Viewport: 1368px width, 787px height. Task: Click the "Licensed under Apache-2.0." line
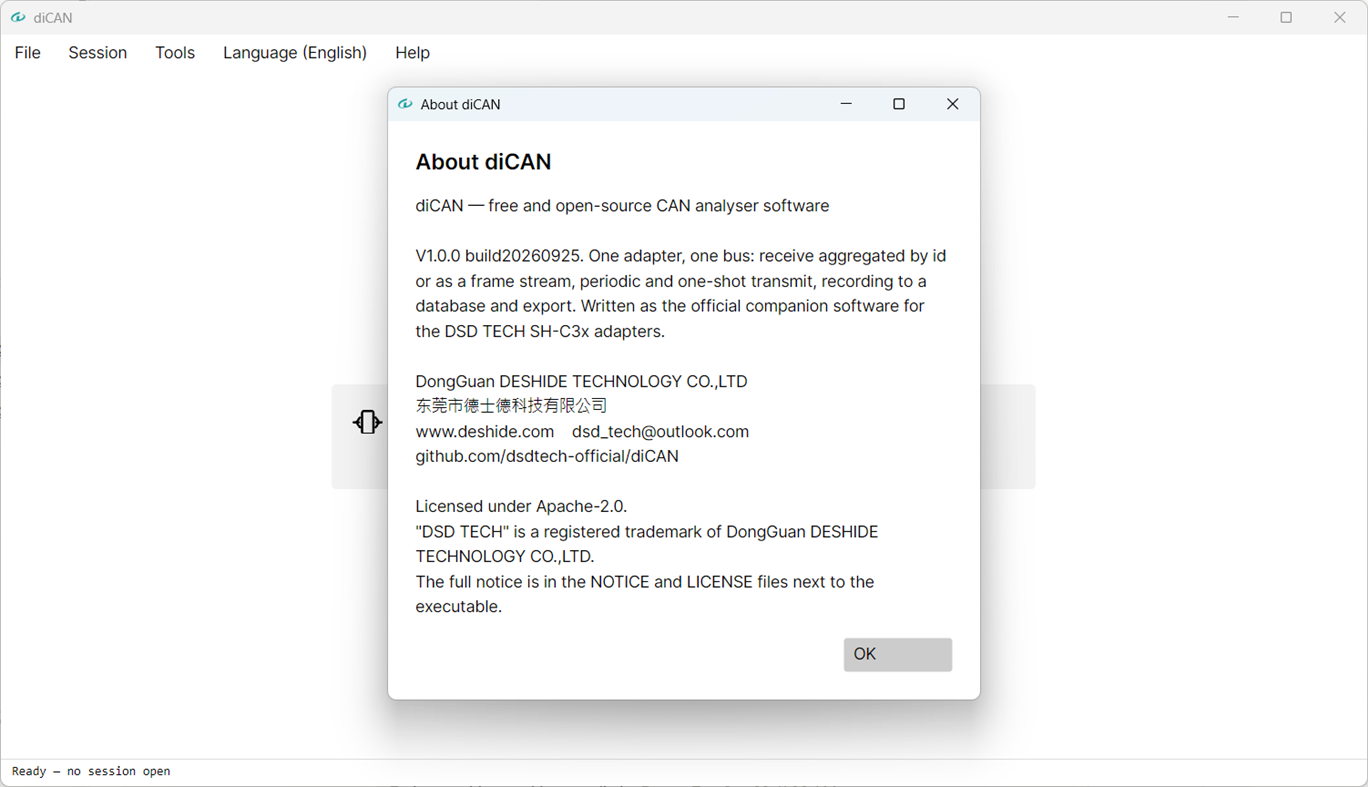pos(521,506)
